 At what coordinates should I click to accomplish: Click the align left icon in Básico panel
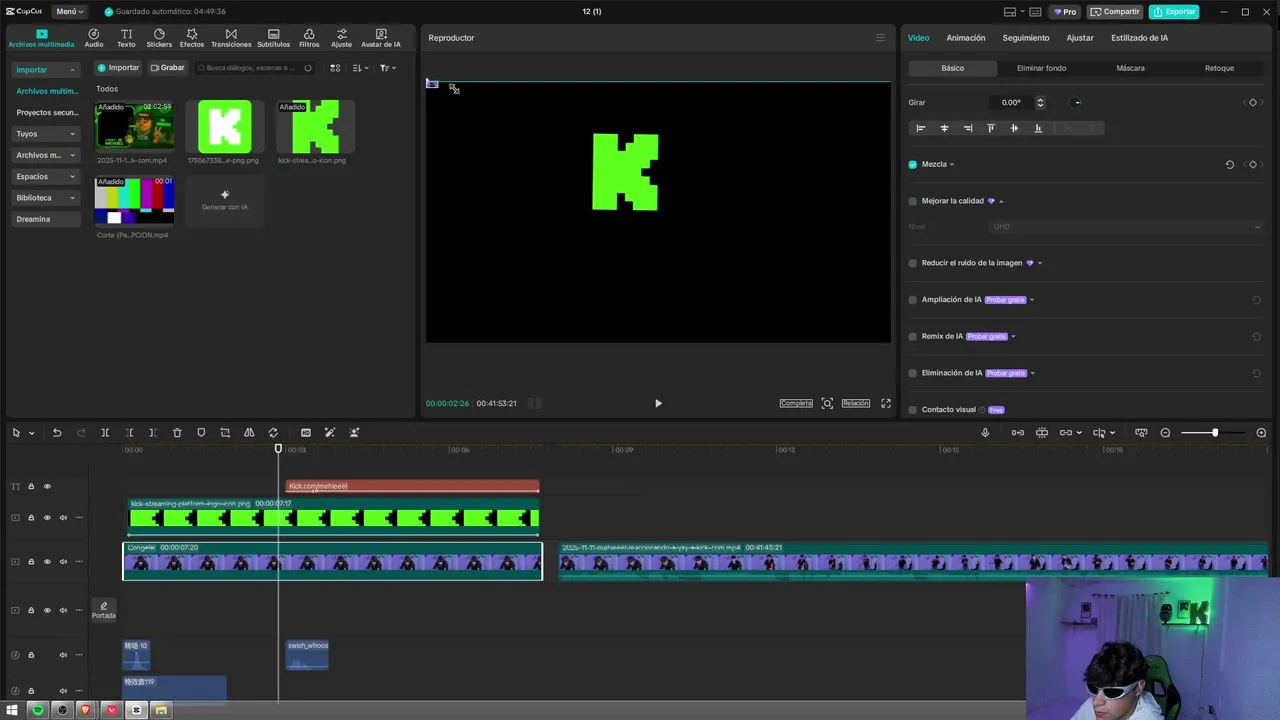click(921, 128)
